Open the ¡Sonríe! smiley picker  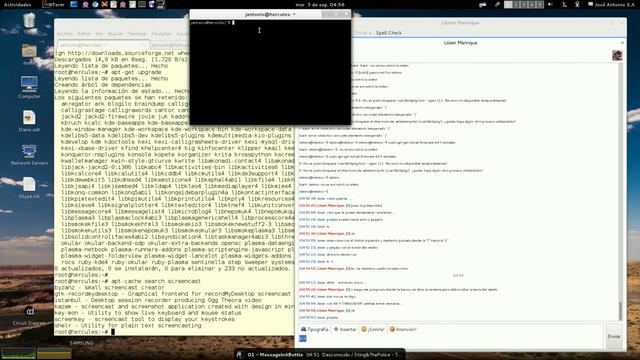coord(373,329)
